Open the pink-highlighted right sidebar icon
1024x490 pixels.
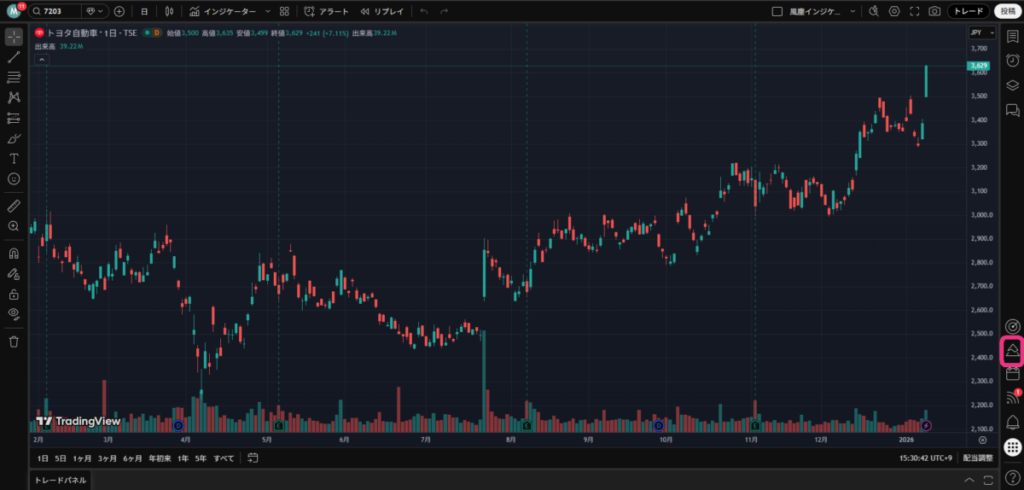[x=1012, y=350]
